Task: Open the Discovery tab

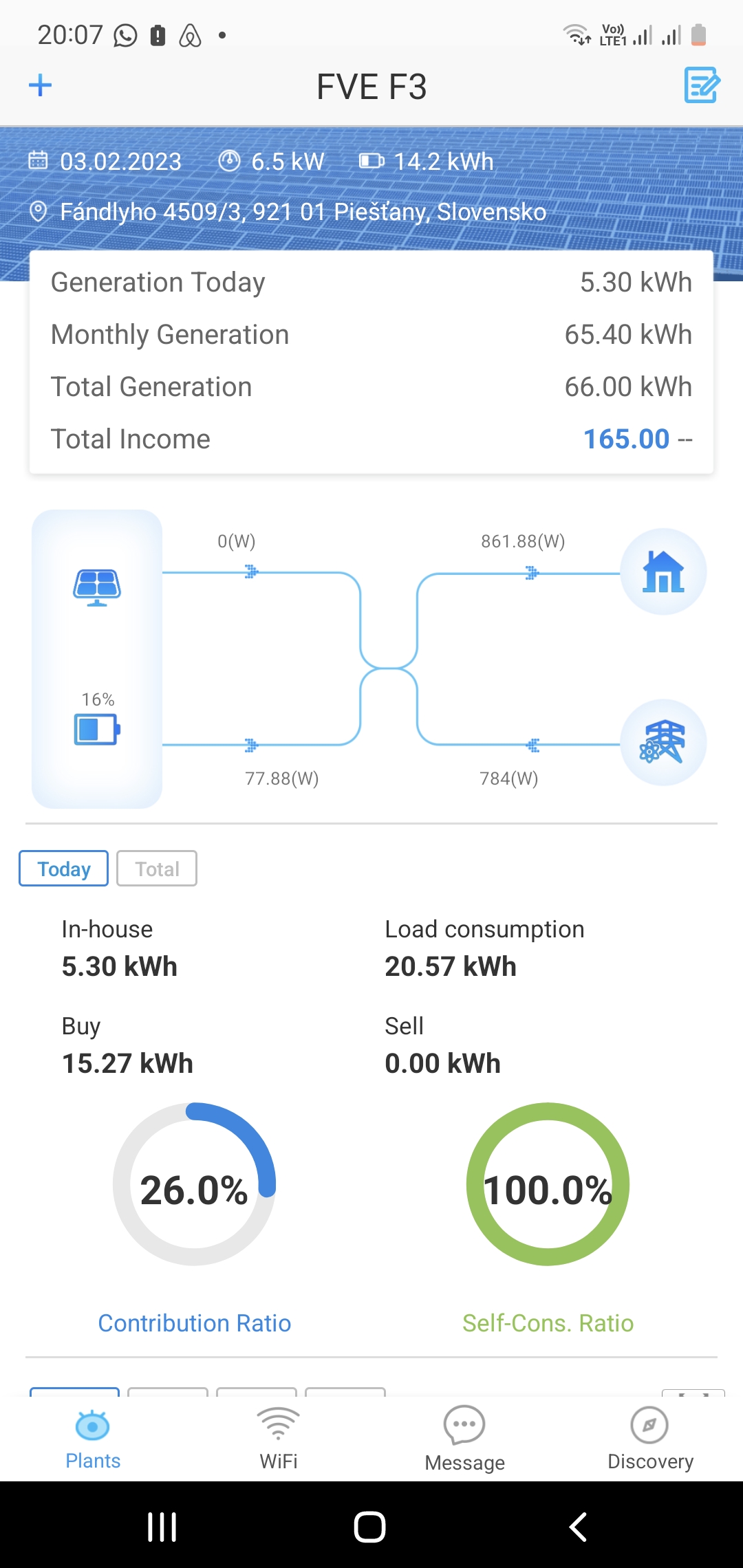Action: [650, 1439]
